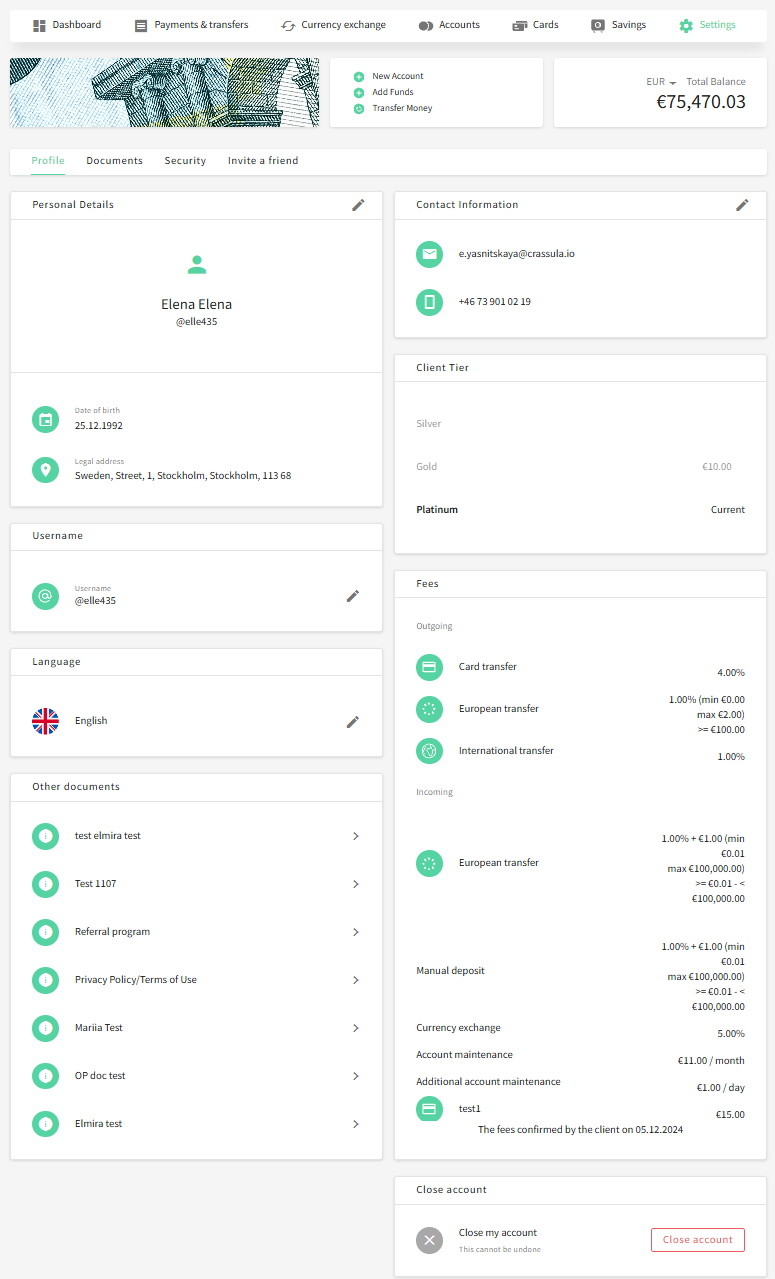
Task: Open the Test 1107 document chevron
Action: (x=355, y=884)
